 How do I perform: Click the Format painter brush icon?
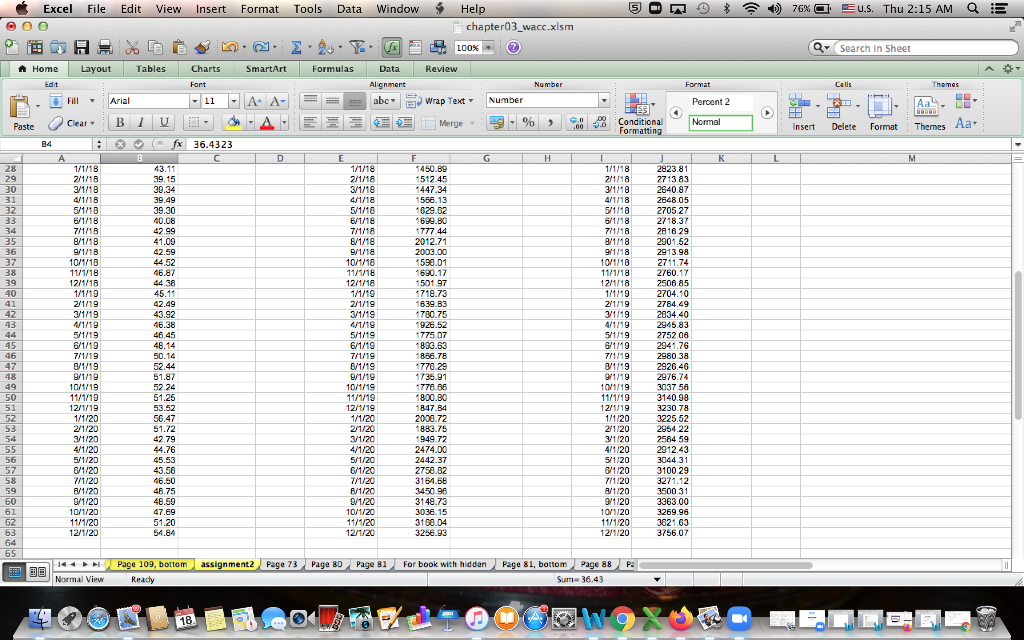(202, 47)
